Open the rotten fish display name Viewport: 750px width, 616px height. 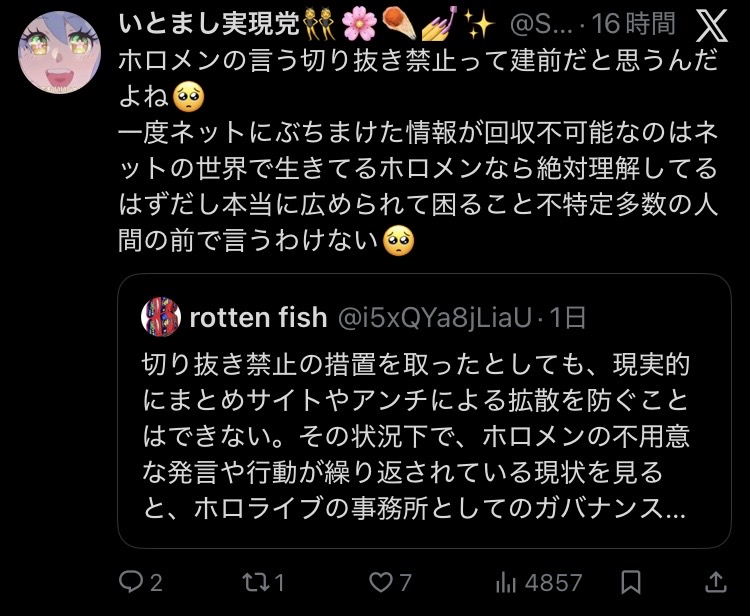pyautogui.click(x=258, y=318)
